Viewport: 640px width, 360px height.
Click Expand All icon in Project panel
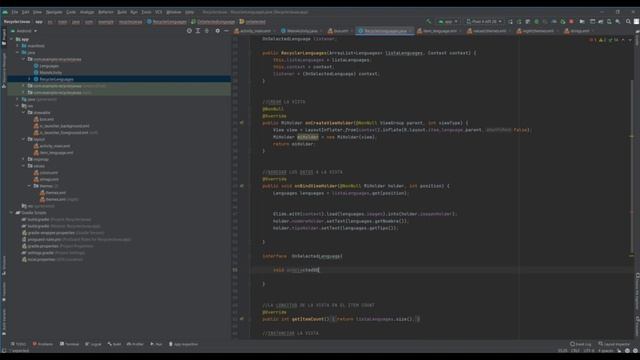click(198, 31)
